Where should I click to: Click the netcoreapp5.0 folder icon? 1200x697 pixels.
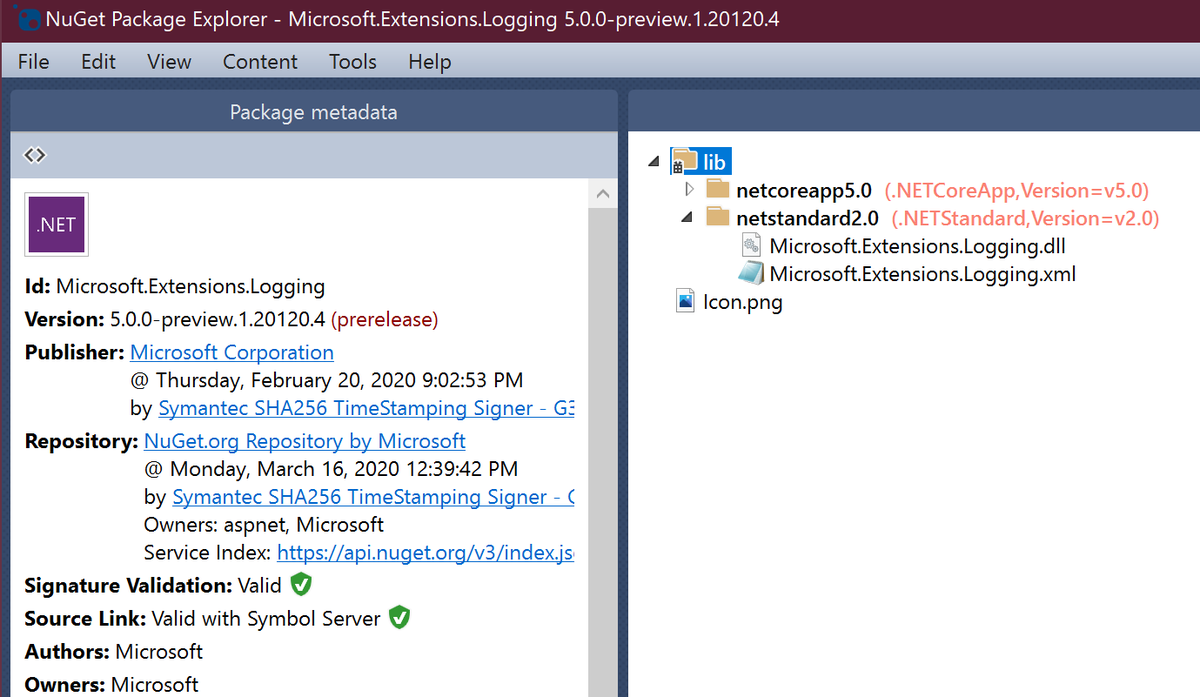pyautogui.click(x=718, y=189)
